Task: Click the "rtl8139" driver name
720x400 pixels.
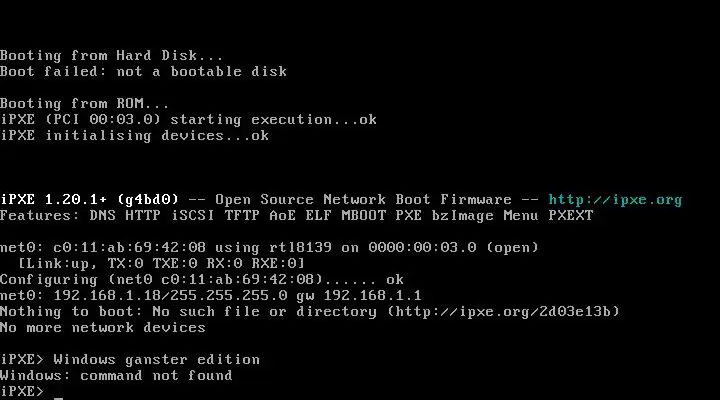Action: coord(287,247)
